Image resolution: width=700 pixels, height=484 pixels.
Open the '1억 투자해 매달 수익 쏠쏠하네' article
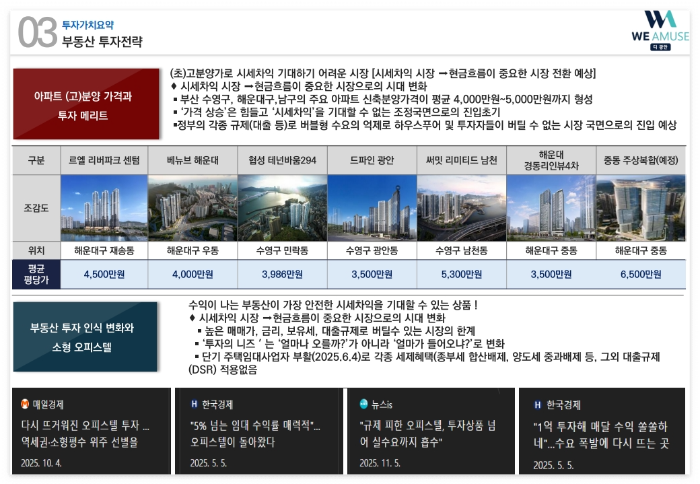(x=602, y=431)
